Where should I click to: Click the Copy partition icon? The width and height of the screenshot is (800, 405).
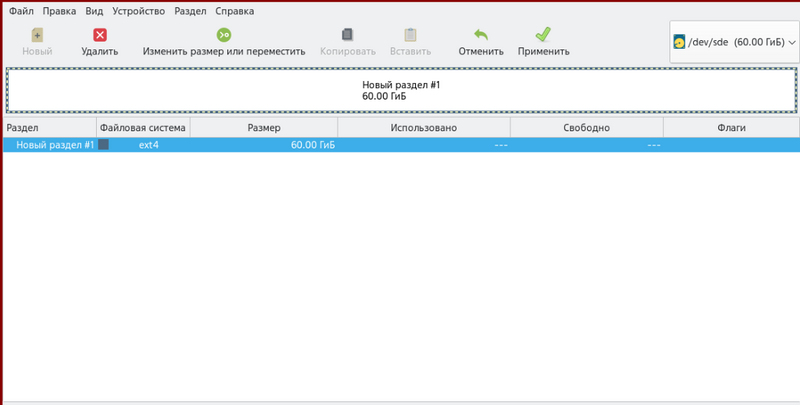pos(348,35)
